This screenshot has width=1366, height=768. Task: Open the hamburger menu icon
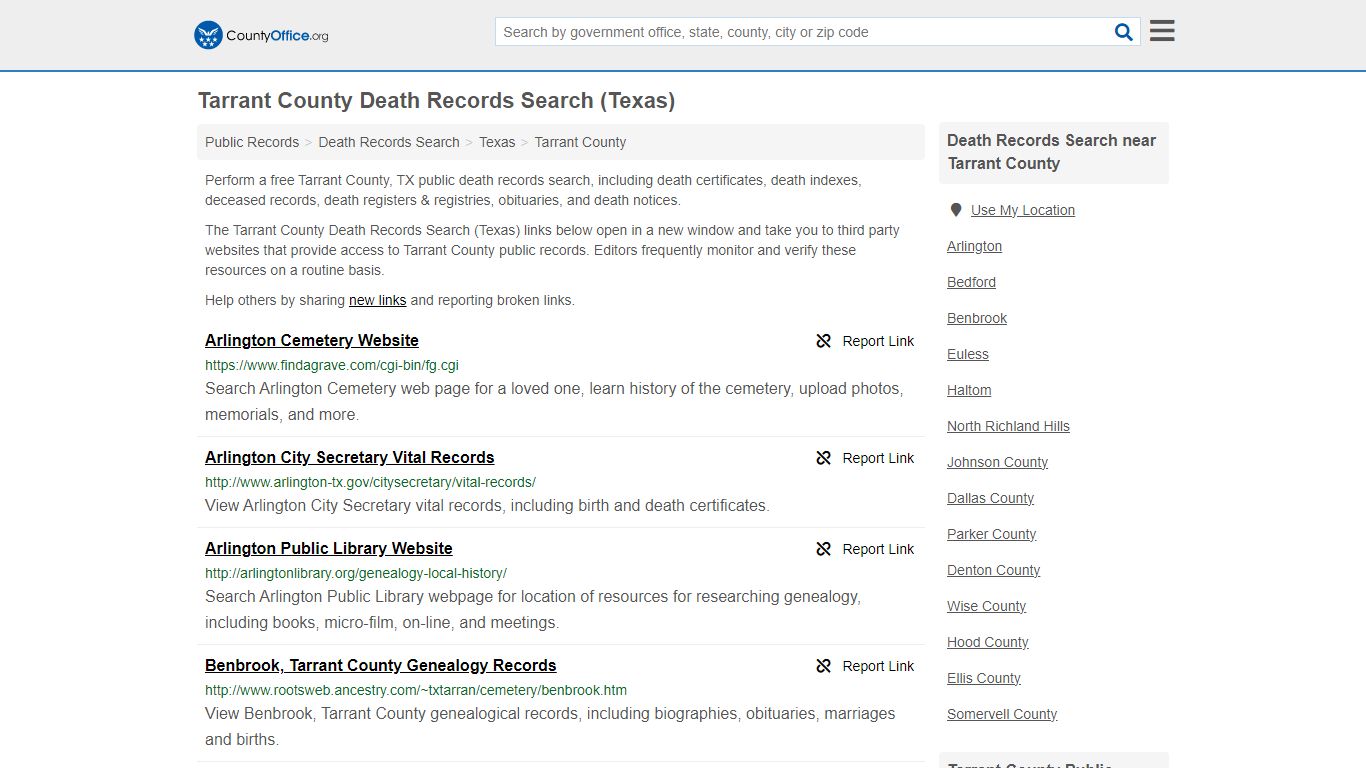point(1162,31)
